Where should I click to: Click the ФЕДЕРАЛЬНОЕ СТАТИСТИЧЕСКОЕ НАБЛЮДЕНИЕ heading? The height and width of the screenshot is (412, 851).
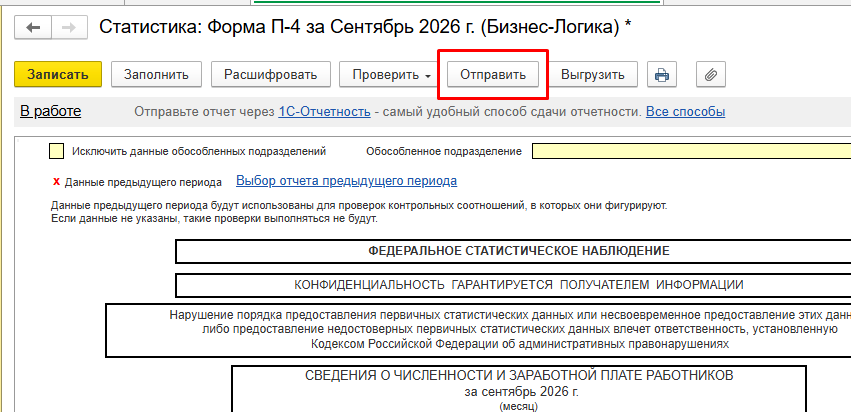(518, 251)
